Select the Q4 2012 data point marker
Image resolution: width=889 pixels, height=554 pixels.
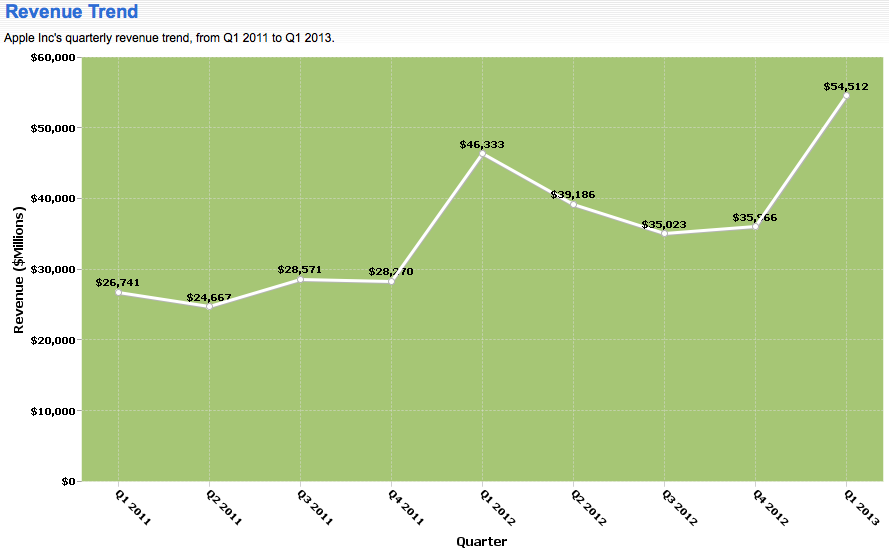pyautogui.click(x=755, y=227)
